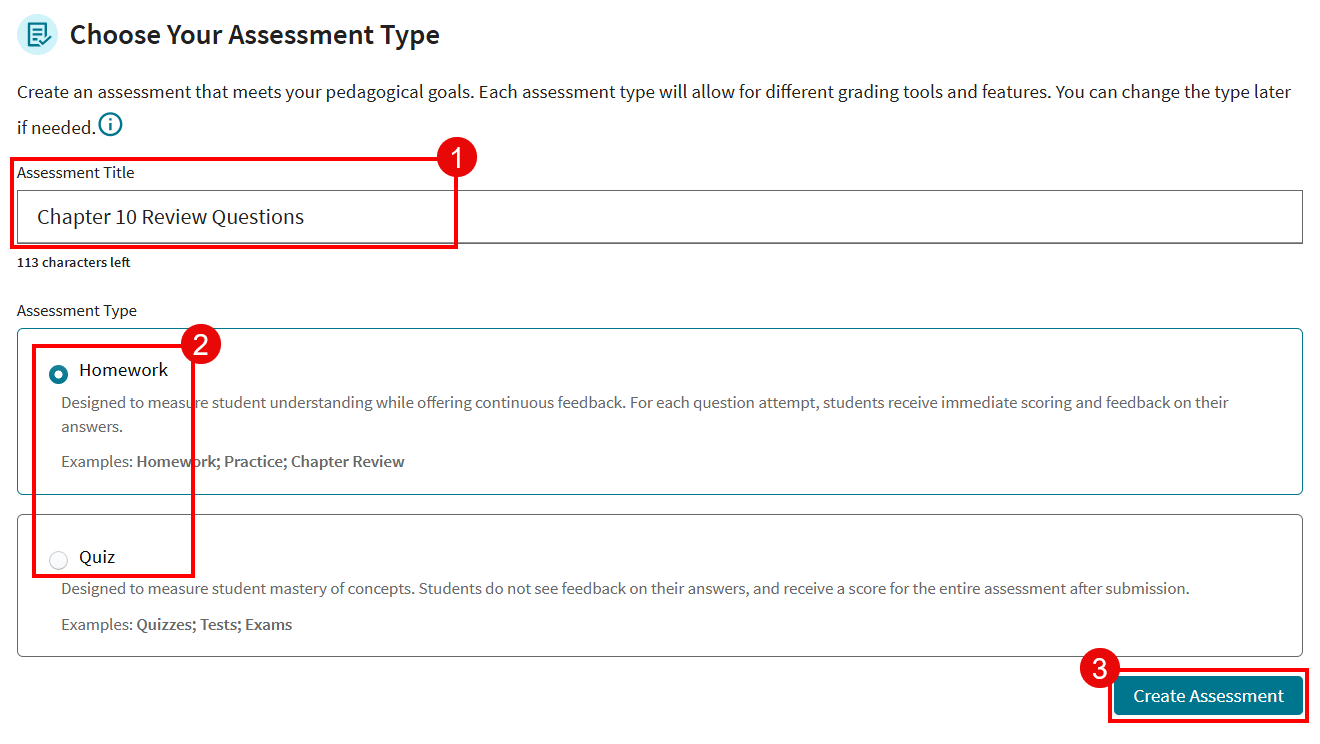Click the 'Choose Your Assessment Type' heading
Viewport: 1320px width, 744px height.
point(254,35)
